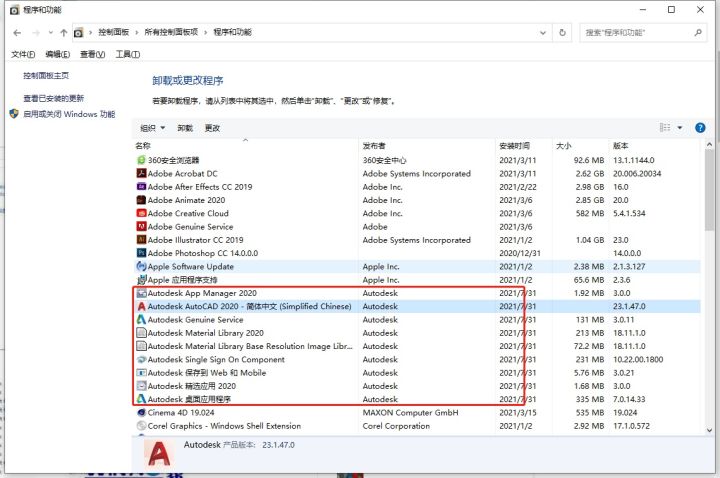
Task: Select the Cinema 4D 19.024 row name
Action: [181, 413]
